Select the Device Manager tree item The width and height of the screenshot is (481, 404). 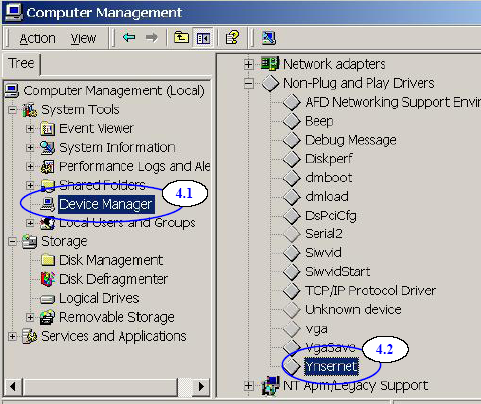(x=106, y=204)
